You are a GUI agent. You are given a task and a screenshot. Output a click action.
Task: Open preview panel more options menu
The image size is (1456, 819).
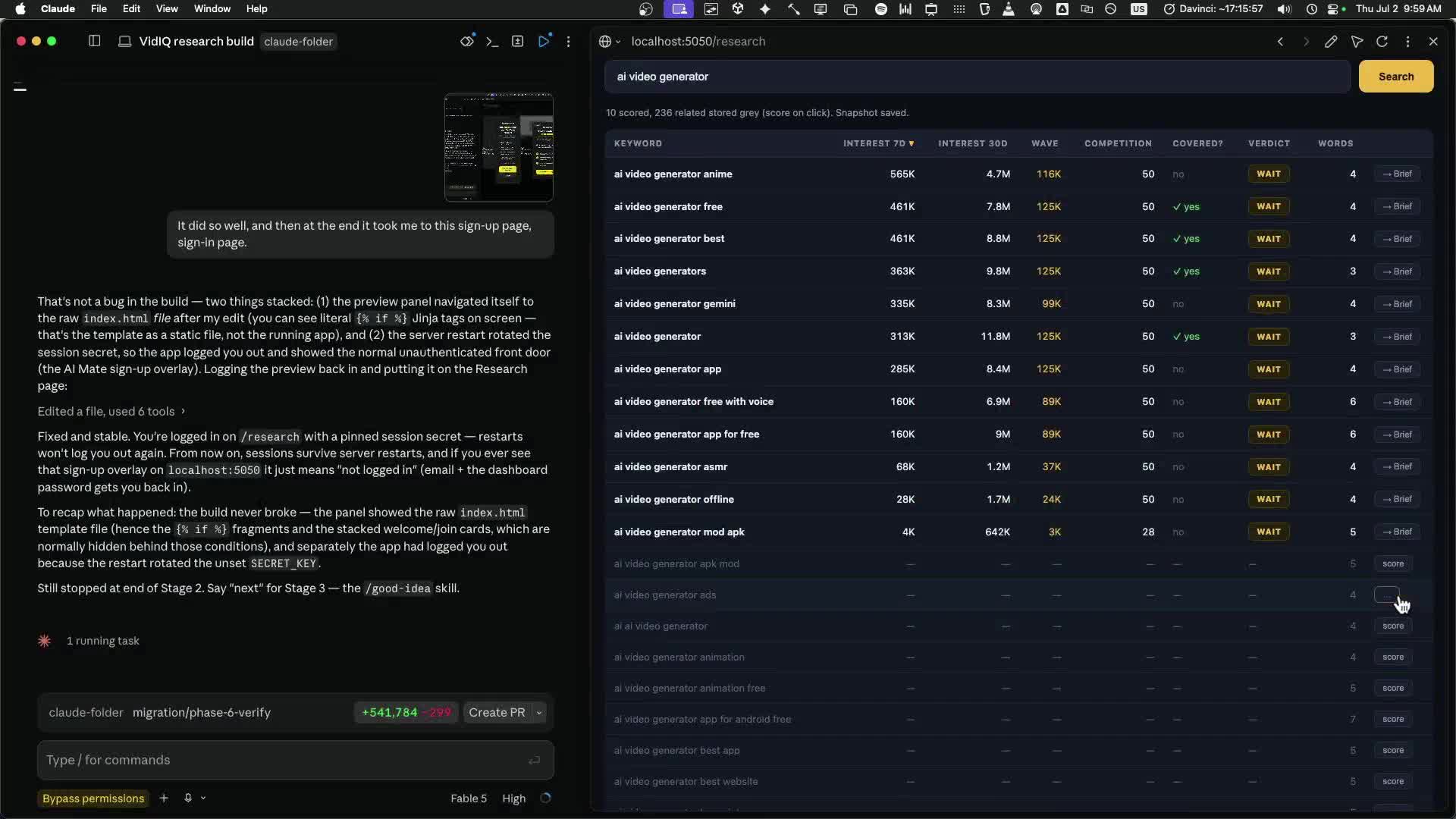click(1407, 42)
